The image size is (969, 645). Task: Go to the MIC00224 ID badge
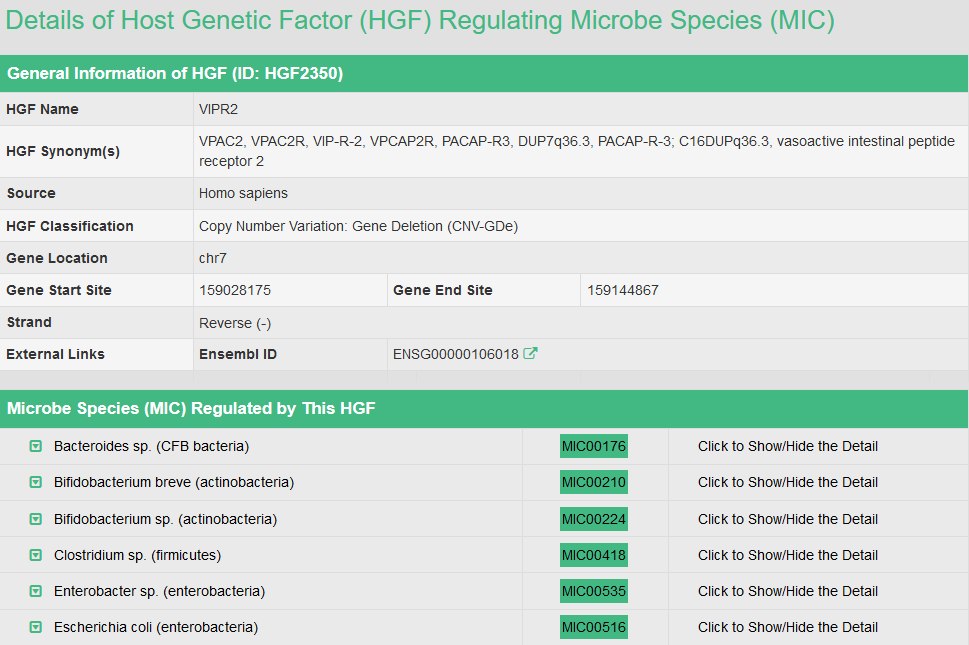click(593, 519)
